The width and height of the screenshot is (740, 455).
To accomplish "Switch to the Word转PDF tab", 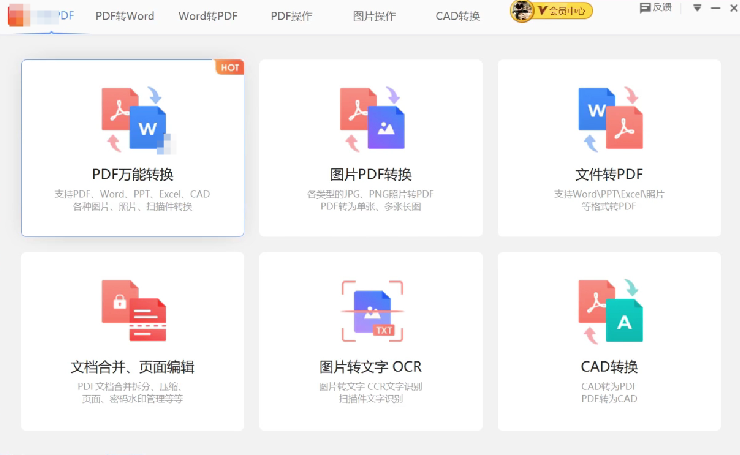I will 208,16.
